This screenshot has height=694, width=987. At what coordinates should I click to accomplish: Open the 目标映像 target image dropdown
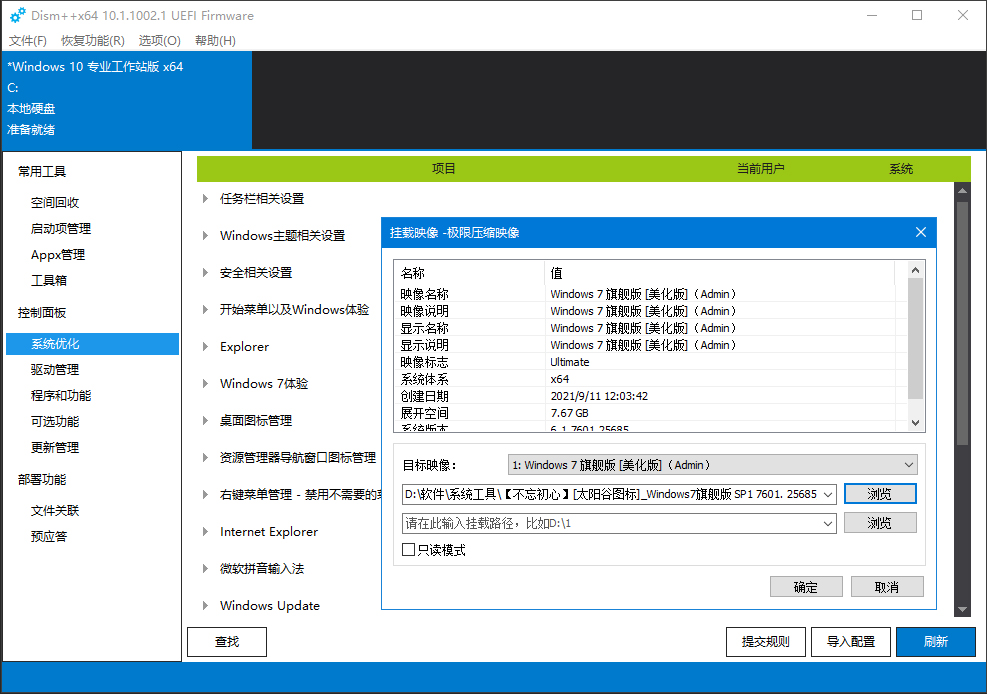pyautogui.click(x=906, y=464)
